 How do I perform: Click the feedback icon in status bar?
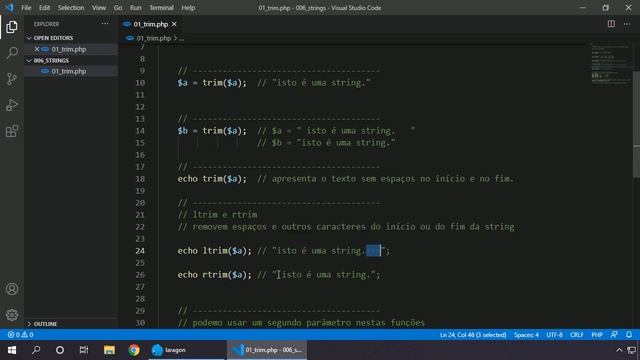pos(614,335)
